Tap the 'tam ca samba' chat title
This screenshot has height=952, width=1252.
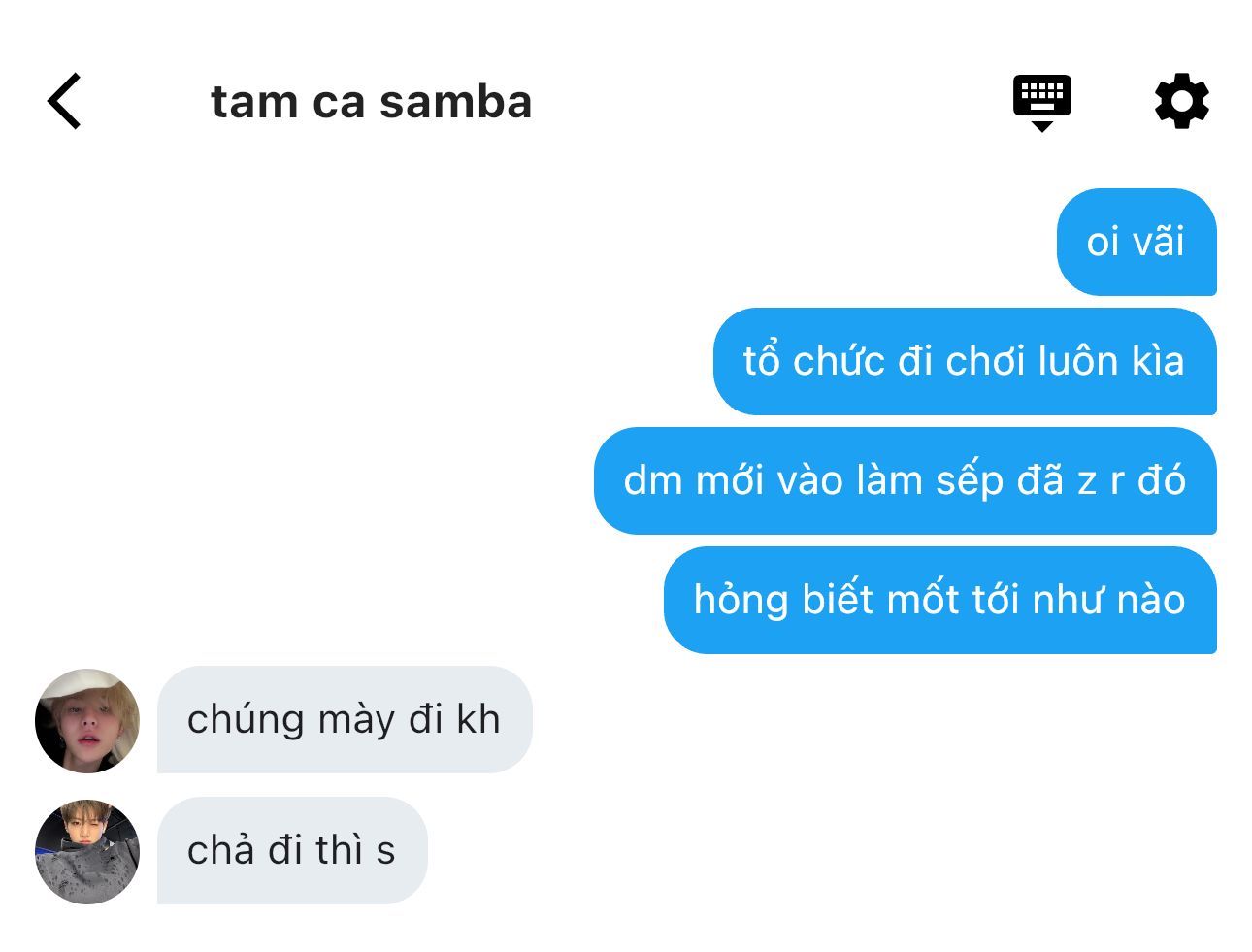pos(371,102)
